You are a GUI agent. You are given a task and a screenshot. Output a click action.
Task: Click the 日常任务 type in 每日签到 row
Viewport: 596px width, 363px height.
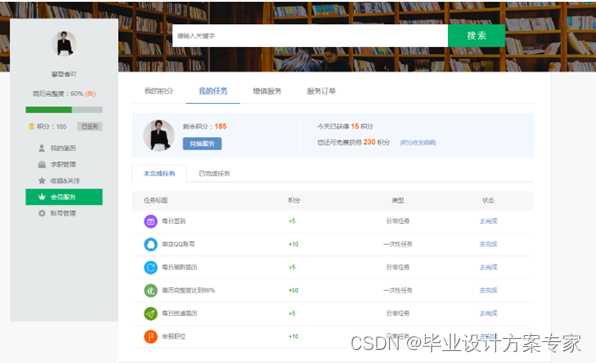point(398,221)
